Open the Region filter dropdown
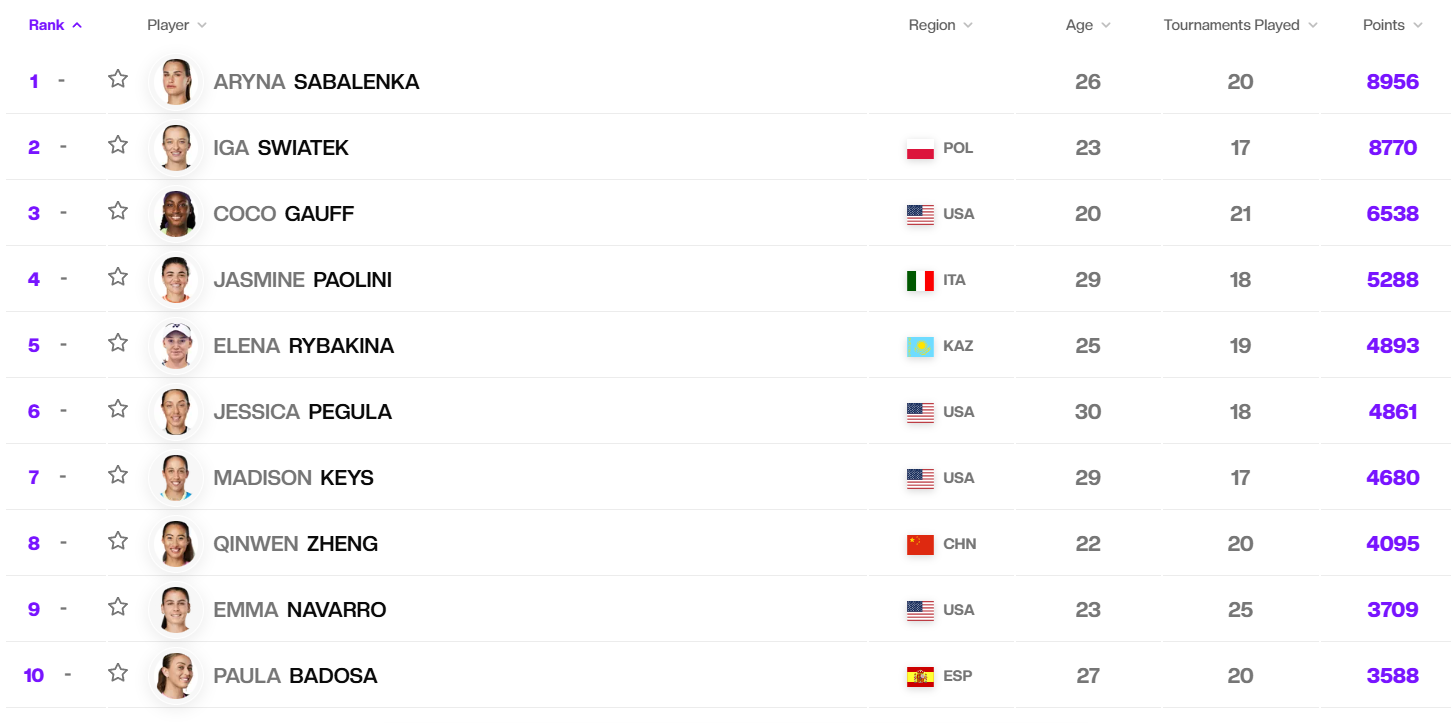 click(x=940, y=25)
